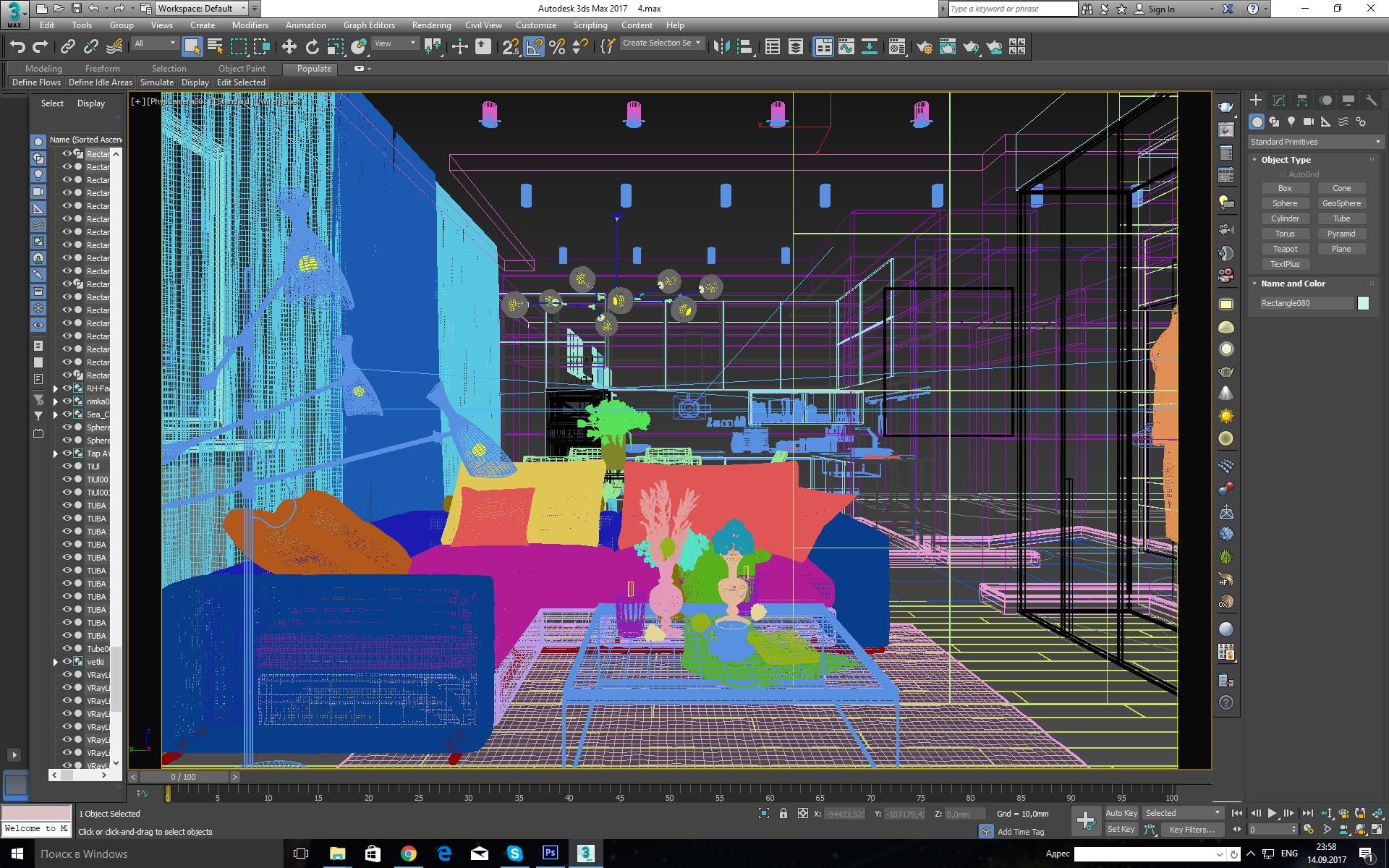The image size is (1389, 868).
Task: Click the object color swatch beside Rectangle080
Action: [1363, 303]
